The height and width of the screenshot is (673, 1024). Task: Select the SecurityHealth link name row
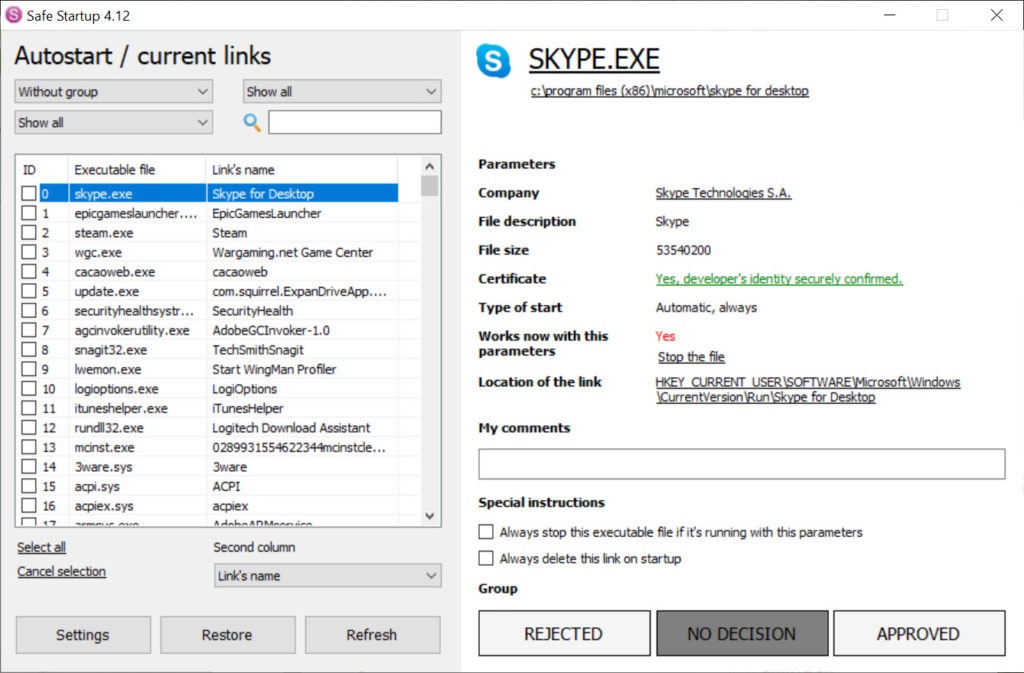(x=252, y=311)
